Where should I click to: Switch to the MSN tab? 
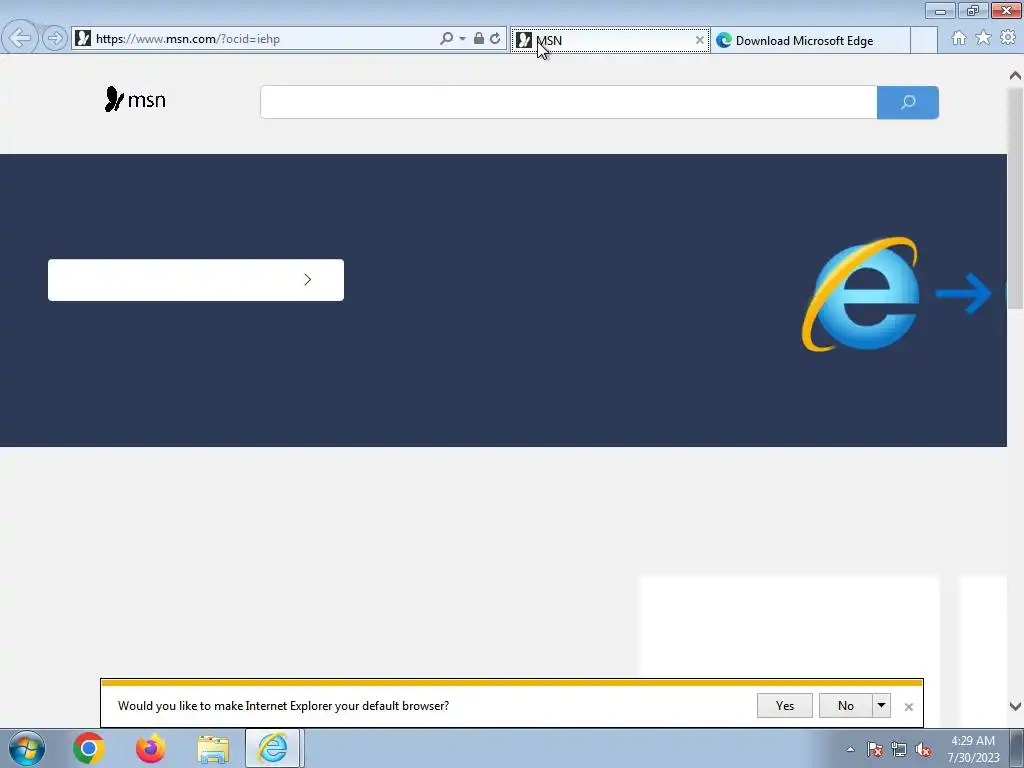(609, 40)
